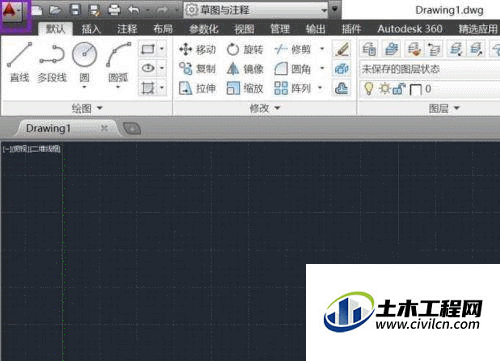Switch to the 注释 ribbon tab
Image resolution: width=500 pixels, height=361 pixels.
tap(127, 29)
